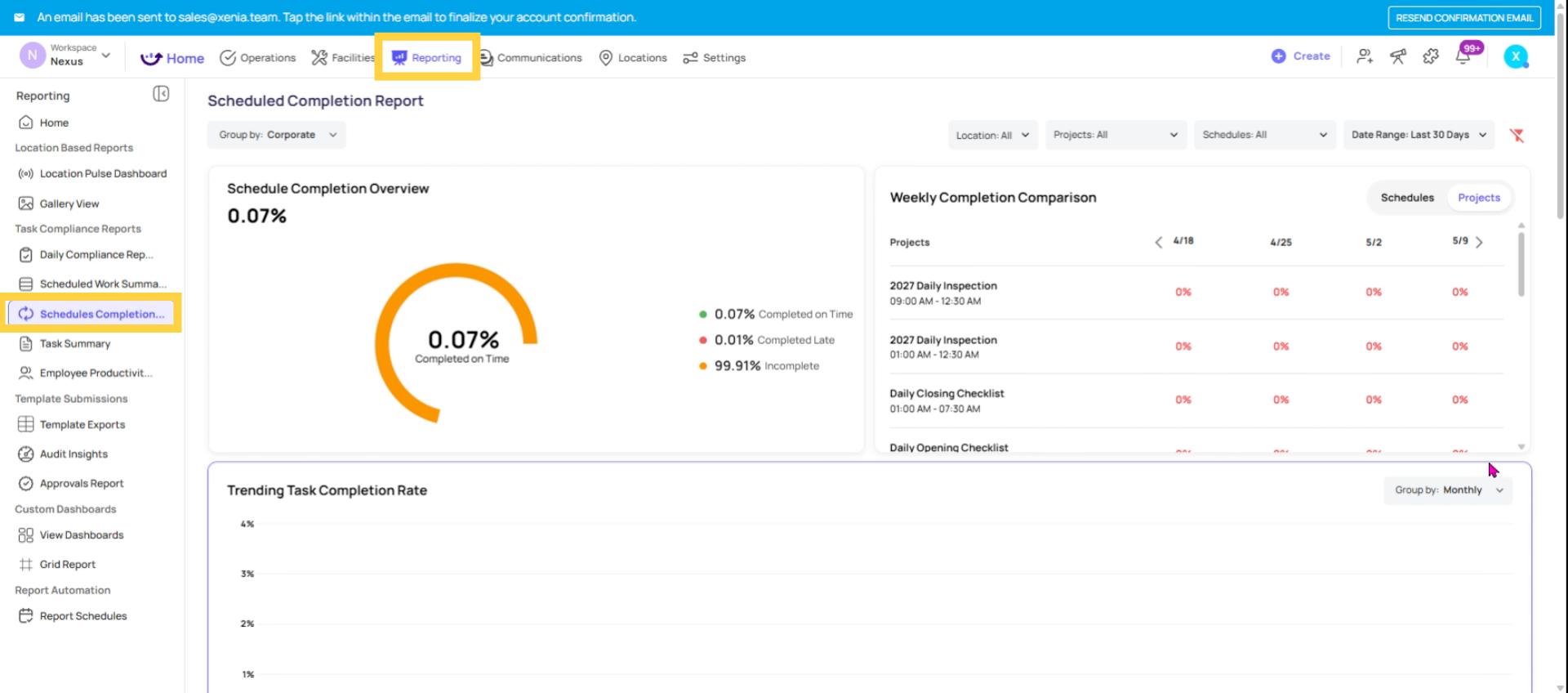1568x693 pixels.
Task: Click the 2027 Daily Inspection 09:00 AM row
Action: pyautogui.click(x=1196, y=293)
